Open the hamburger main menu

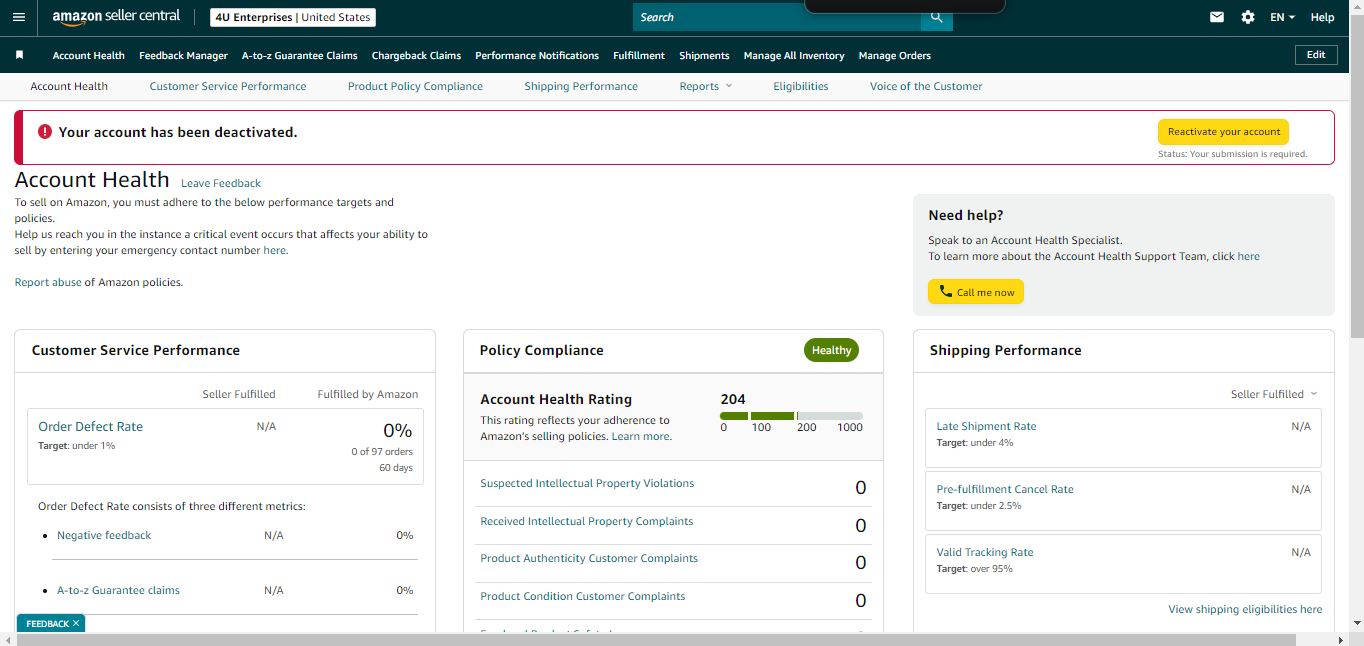pos(19,17)
